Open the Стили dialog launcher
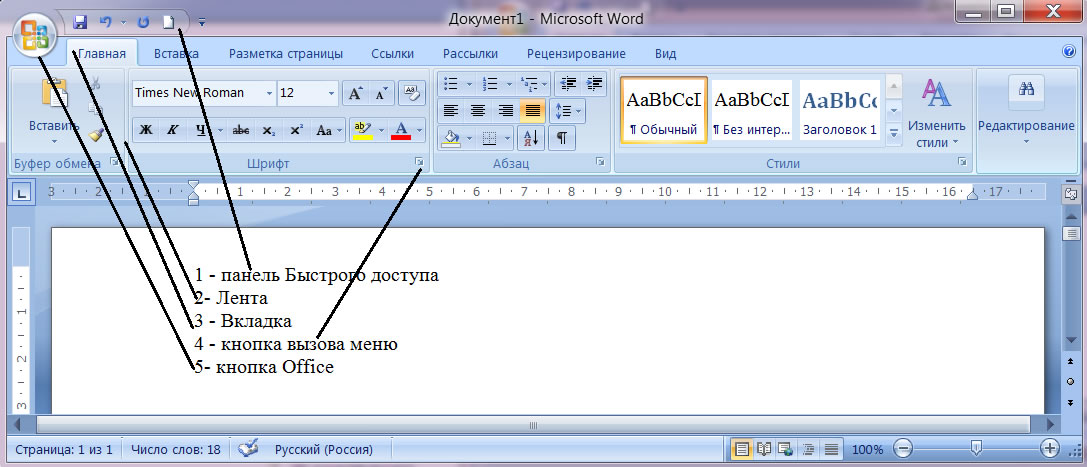Screen dimensions: 1087x467 pos(962,163)
